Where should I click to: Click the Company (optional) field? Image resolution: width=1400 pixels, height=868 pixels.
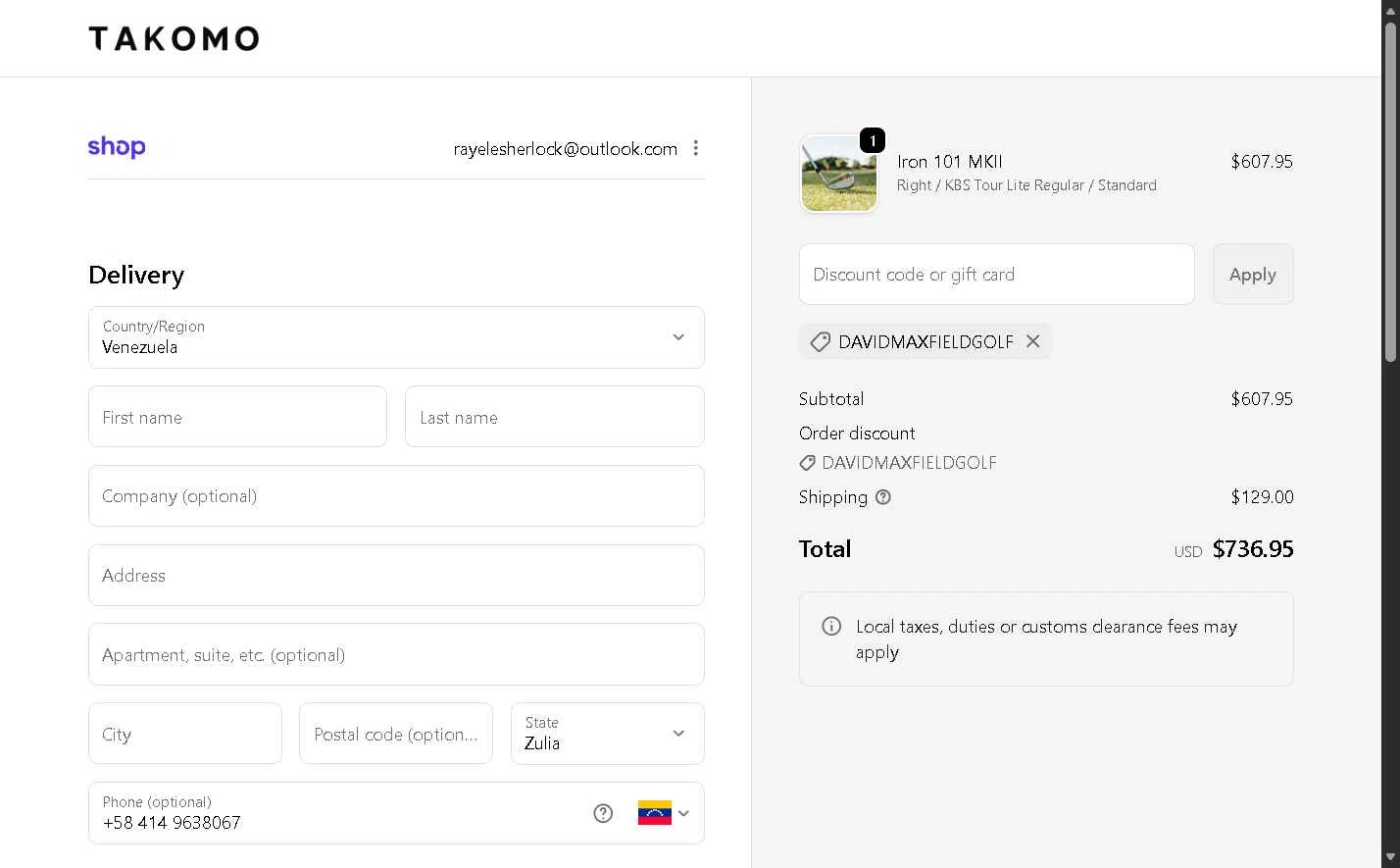click(396, 496)
